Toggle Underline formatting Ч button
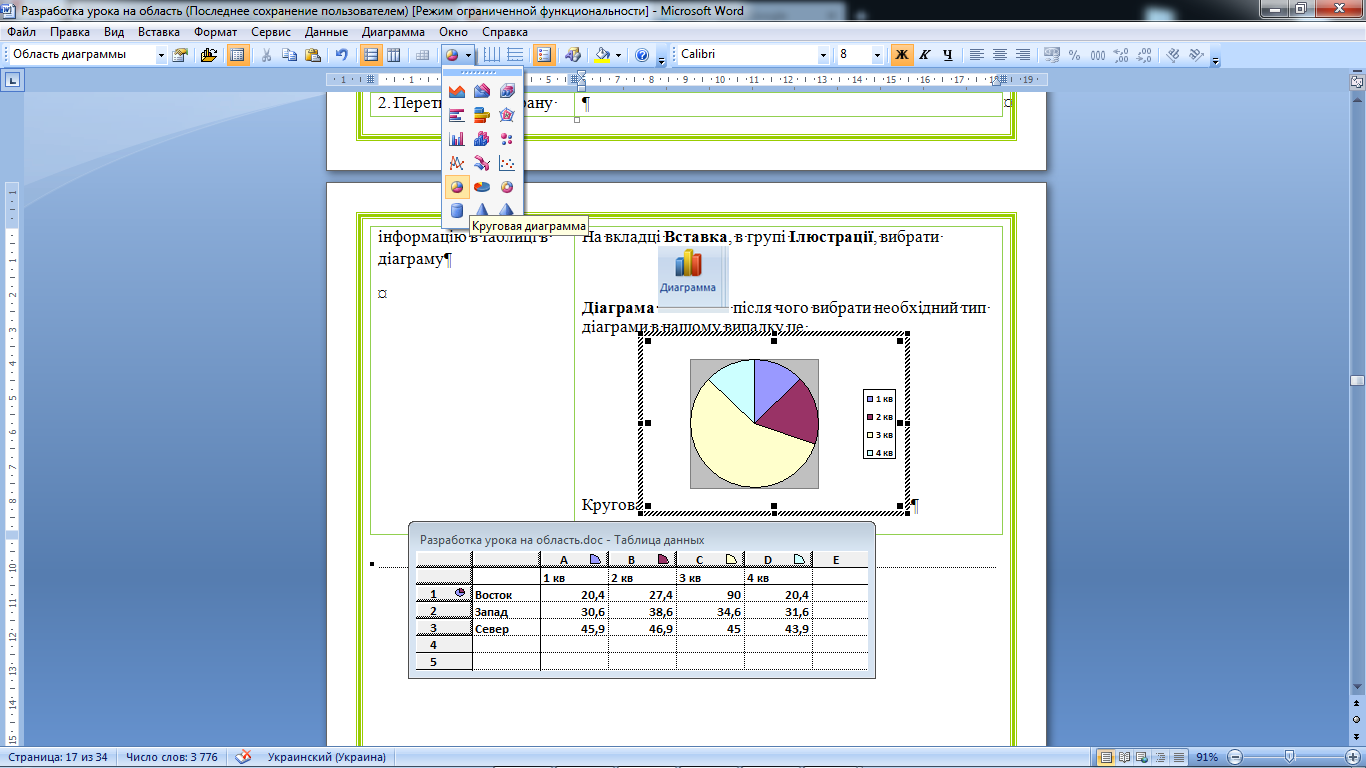Image resolution: width=1366 pixels, height=768 pixels. (x=948, y=55)
